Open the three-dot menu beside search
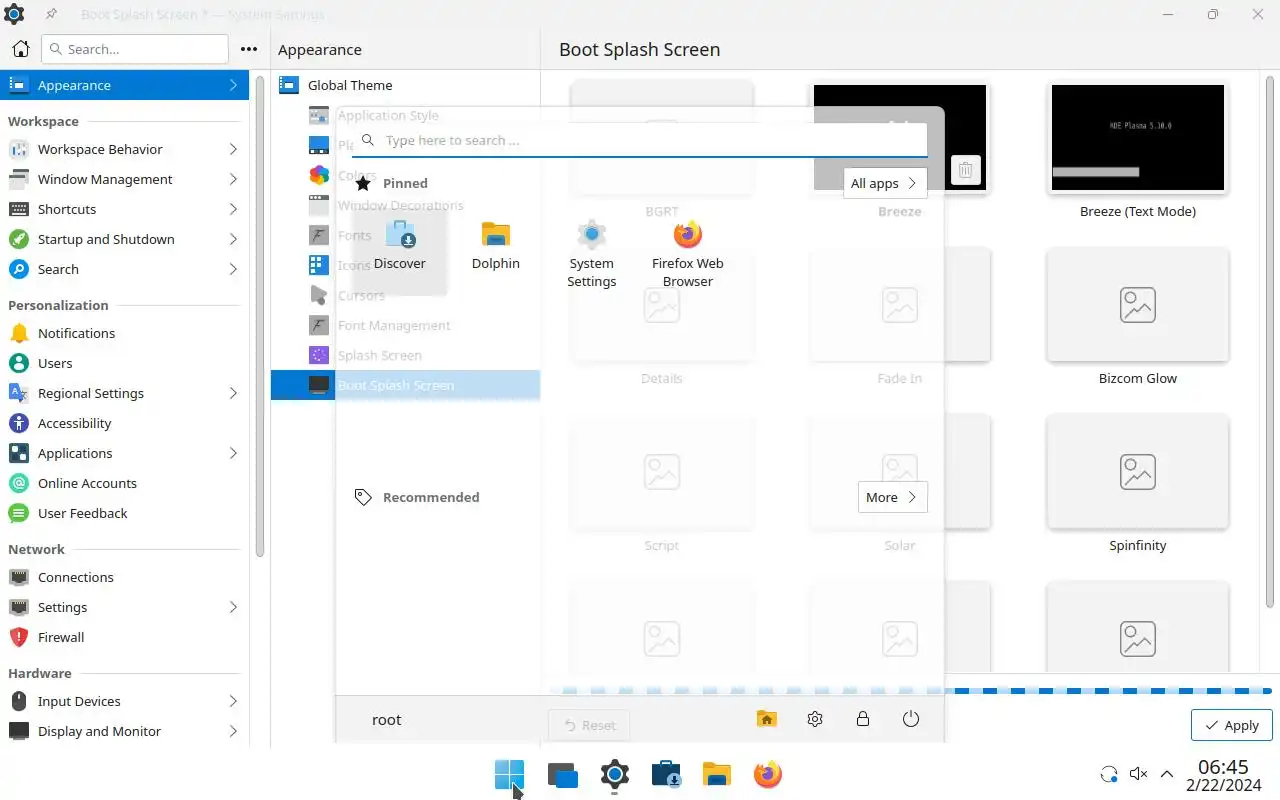 (x=249, y=49)
